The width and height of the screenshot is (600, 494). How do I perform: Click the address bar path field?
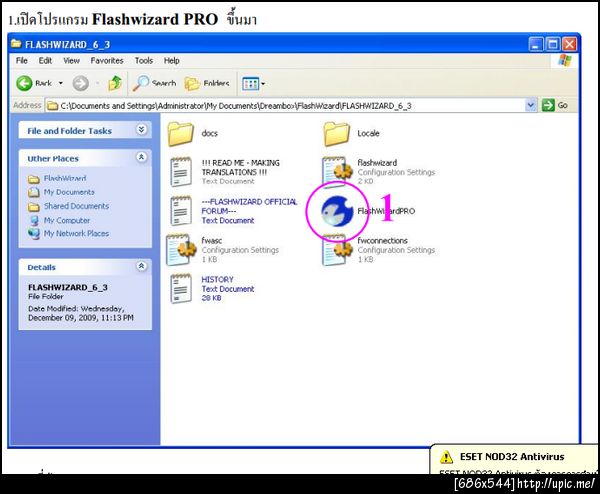[285, 106]
